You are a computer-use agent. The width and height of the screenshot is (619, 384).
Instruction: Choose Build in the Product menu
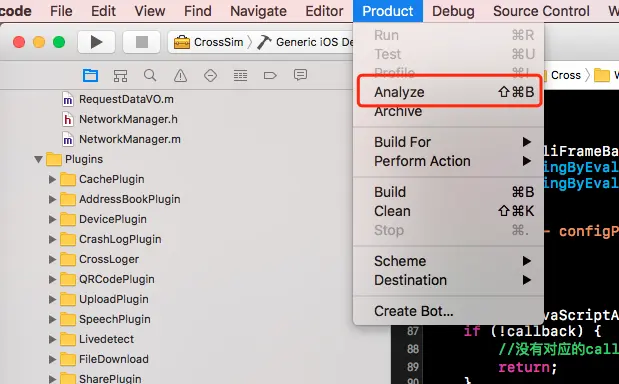click(x=448, y=192)
